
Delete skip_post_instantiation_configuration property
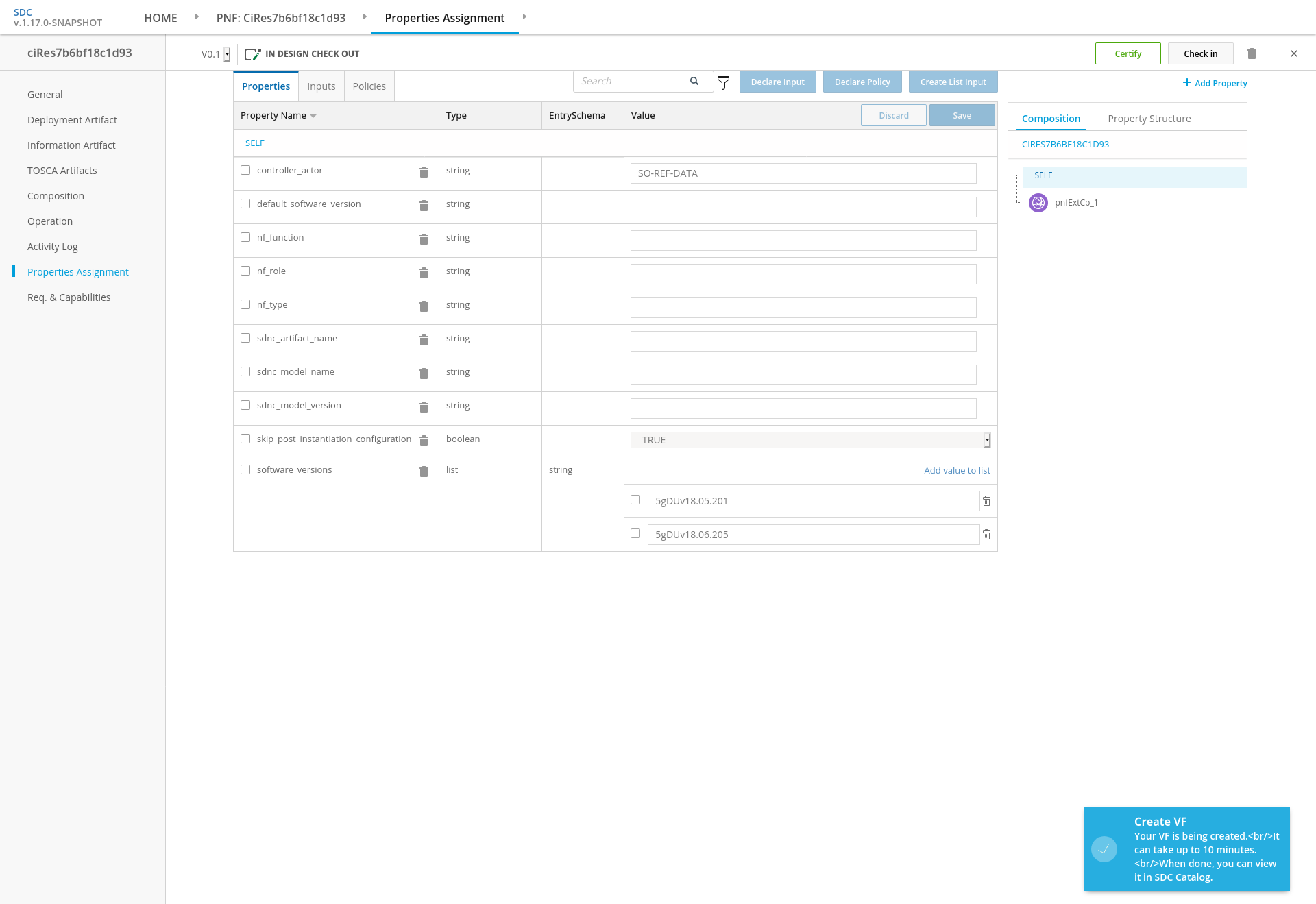[x=424, y=441]
